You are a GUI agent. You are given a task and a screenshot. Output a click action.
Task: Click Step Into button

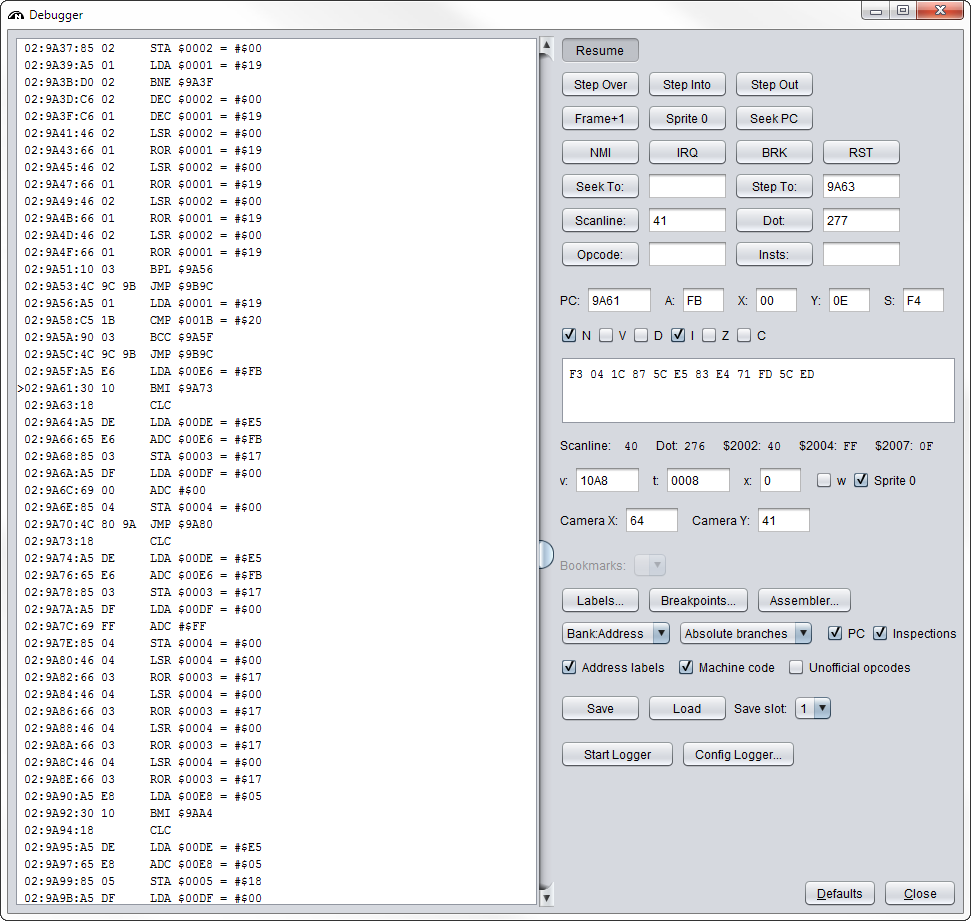687,85
